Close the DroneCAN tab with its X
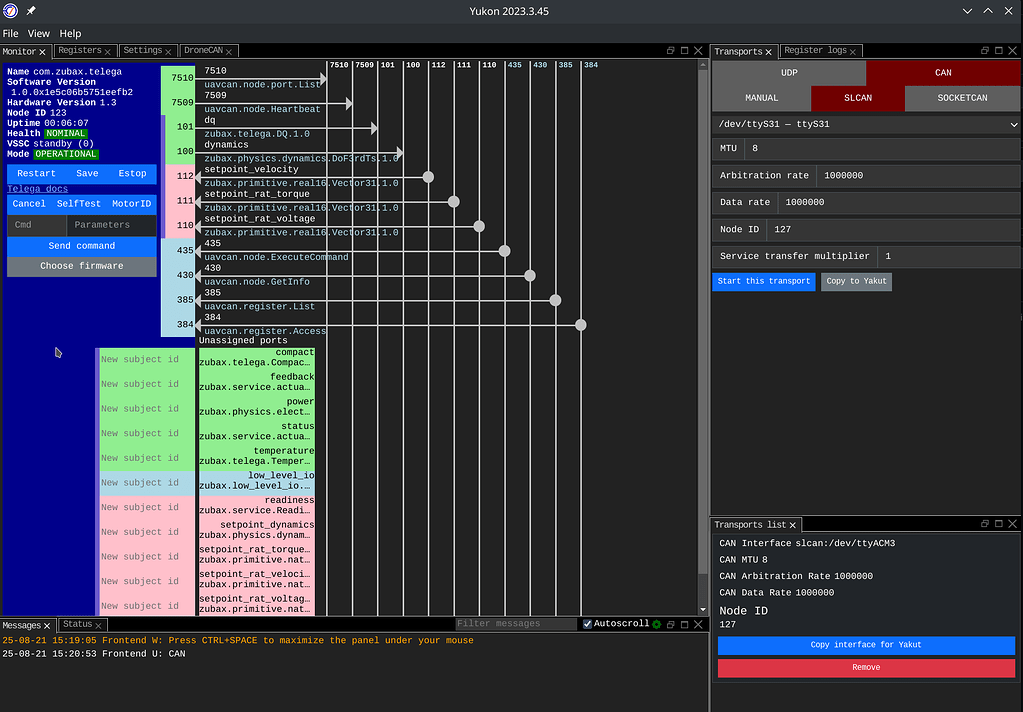 229,52
